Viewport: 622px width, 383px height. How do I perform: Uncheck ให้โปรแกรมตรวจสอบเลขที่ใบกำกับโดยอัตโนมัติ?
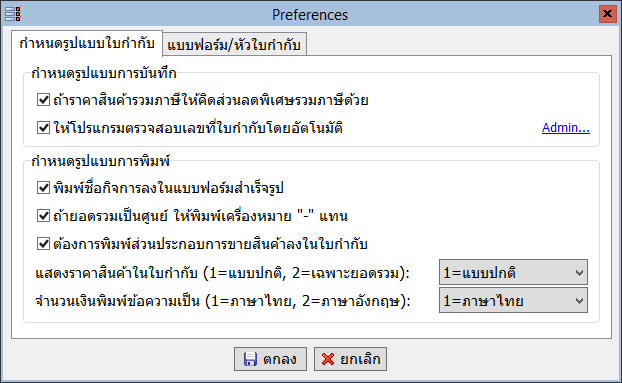tap(43, 128)
